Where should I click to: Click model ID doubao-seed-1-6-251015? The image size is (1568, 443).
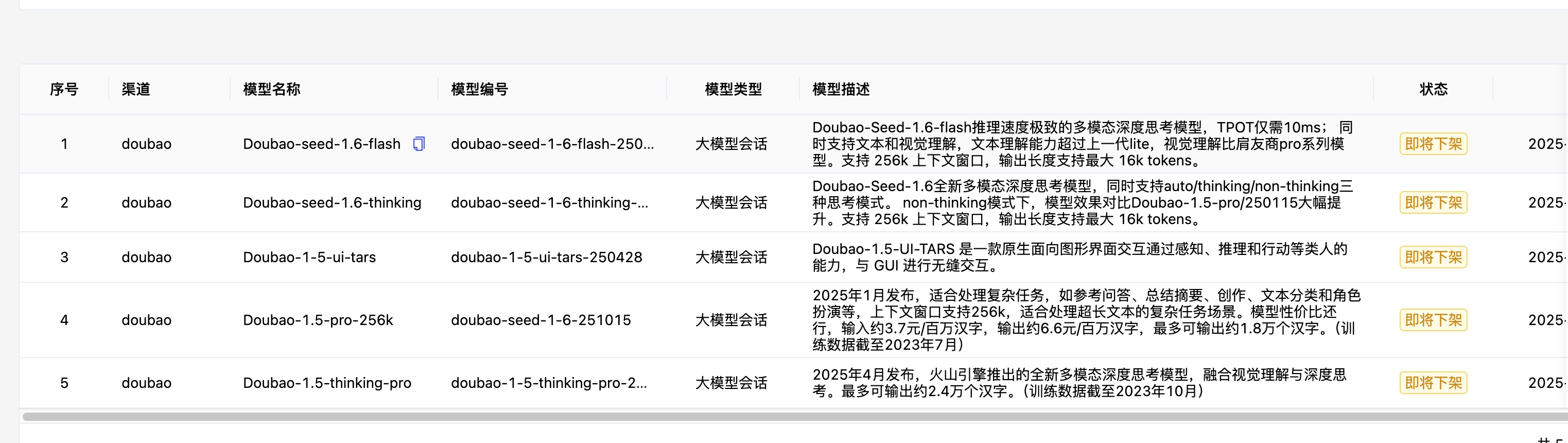pos(541,320)
